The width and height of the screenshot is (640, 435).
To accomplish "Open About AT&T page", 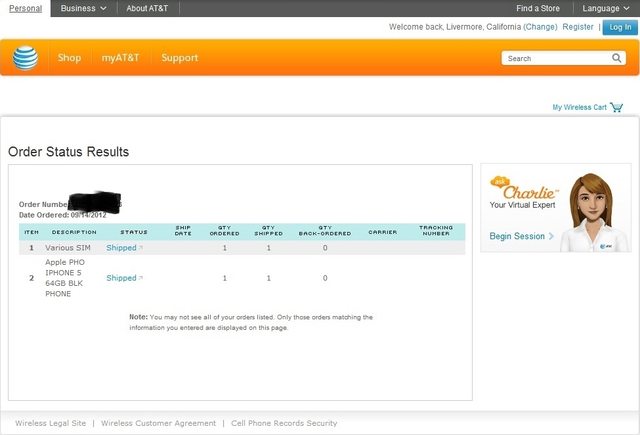I will click(147, 8).
